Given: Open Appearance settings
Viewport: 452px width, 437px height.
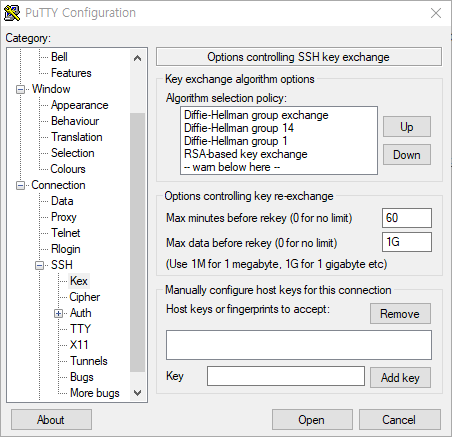Looking at the screenshot, I should pyautogui.click(x=80, y=105).
